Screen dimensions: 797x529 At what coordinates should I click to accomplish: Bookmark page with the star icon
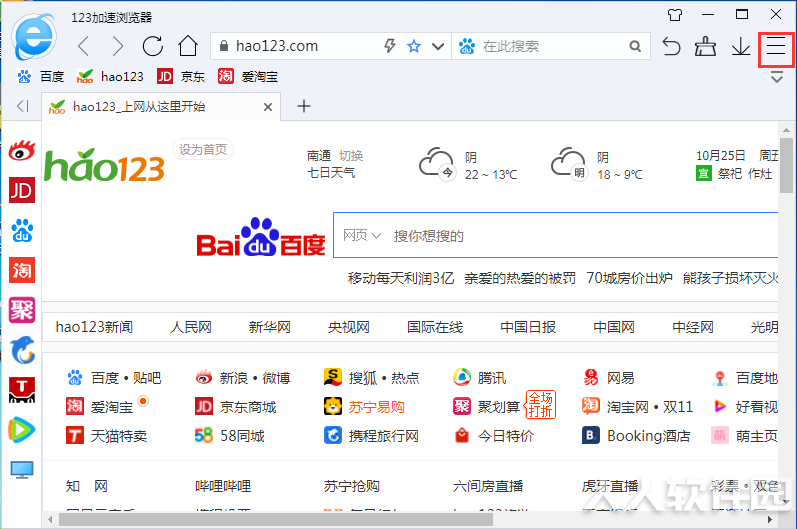(x=414, y=47)
